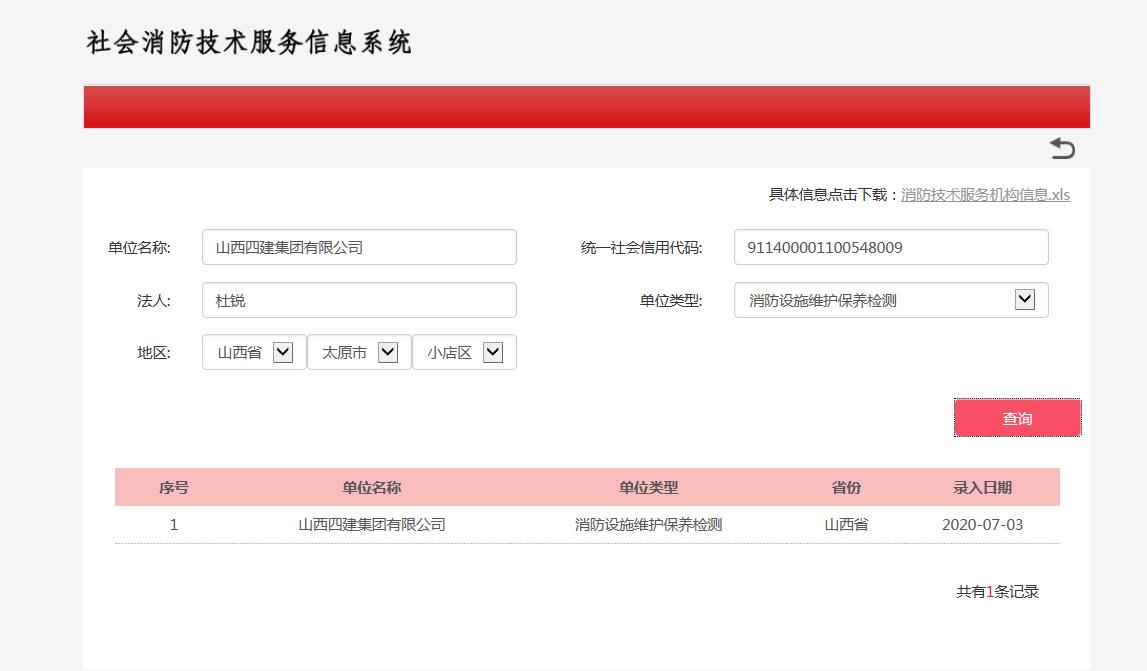Screen dimensions: 1147x671
Task: Click the 共有1条记录 record count text
Action: [997, 591]
